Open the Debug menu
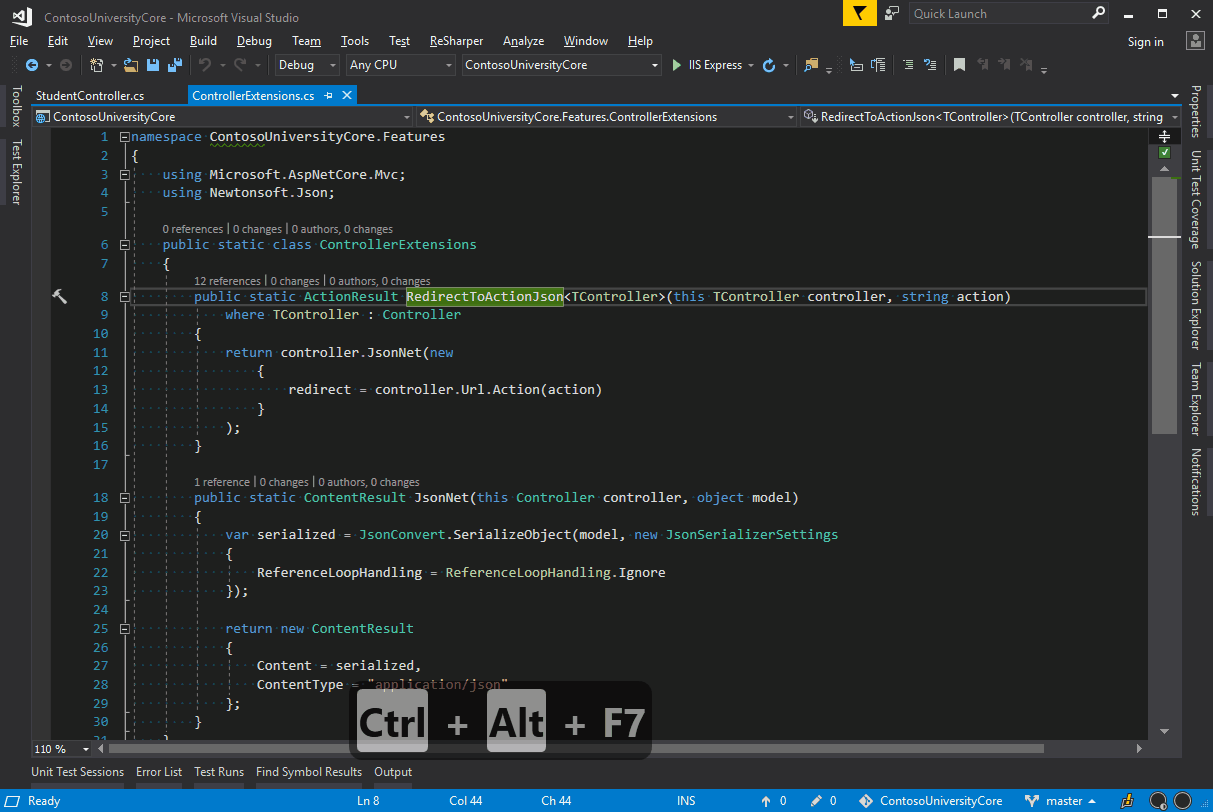Image resolution: width=1213 pixels, height=812 pixels. [x=254, y=41]
